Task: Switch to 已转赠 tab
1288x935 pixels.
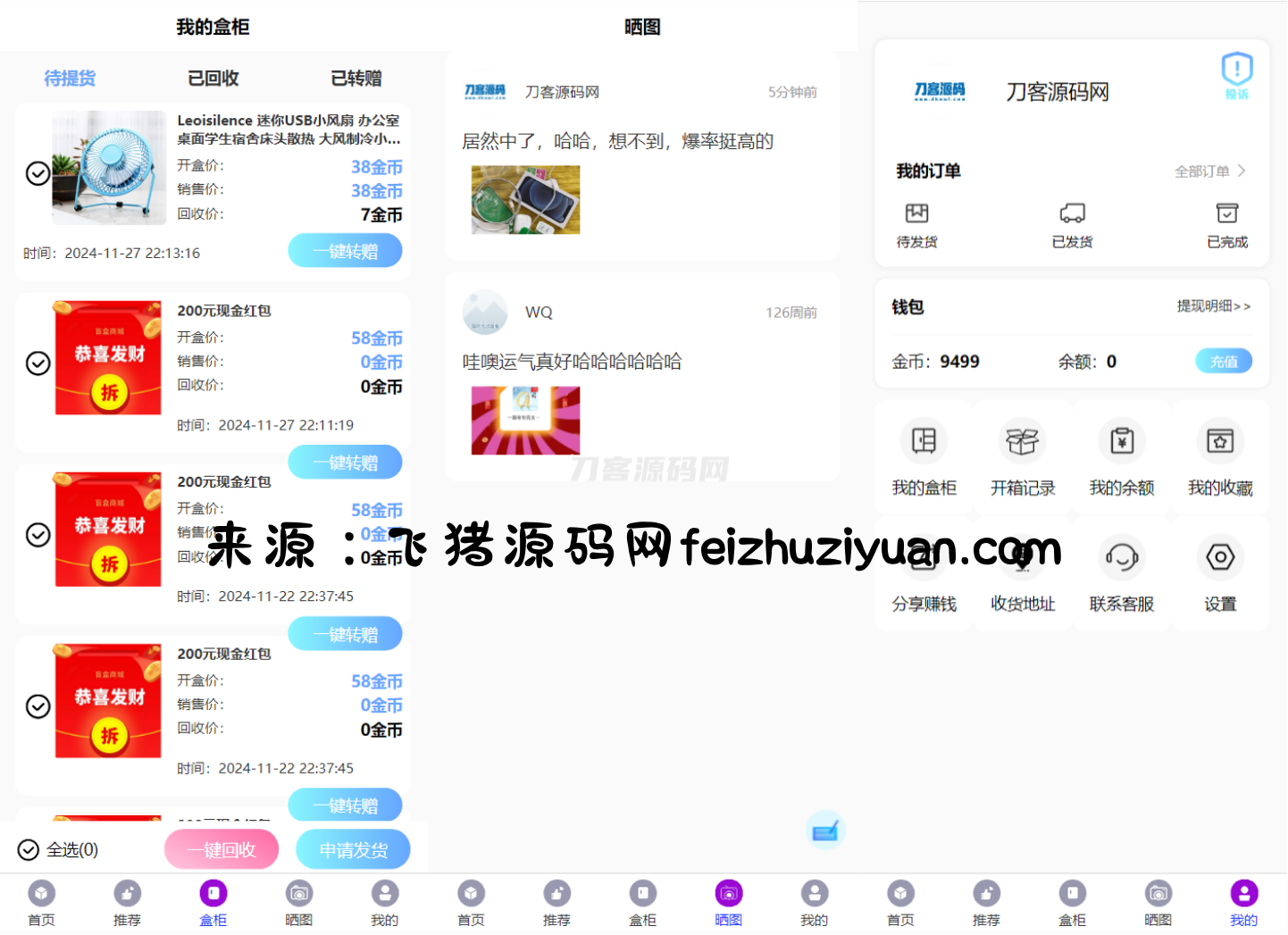Action: tap(355, 79)
